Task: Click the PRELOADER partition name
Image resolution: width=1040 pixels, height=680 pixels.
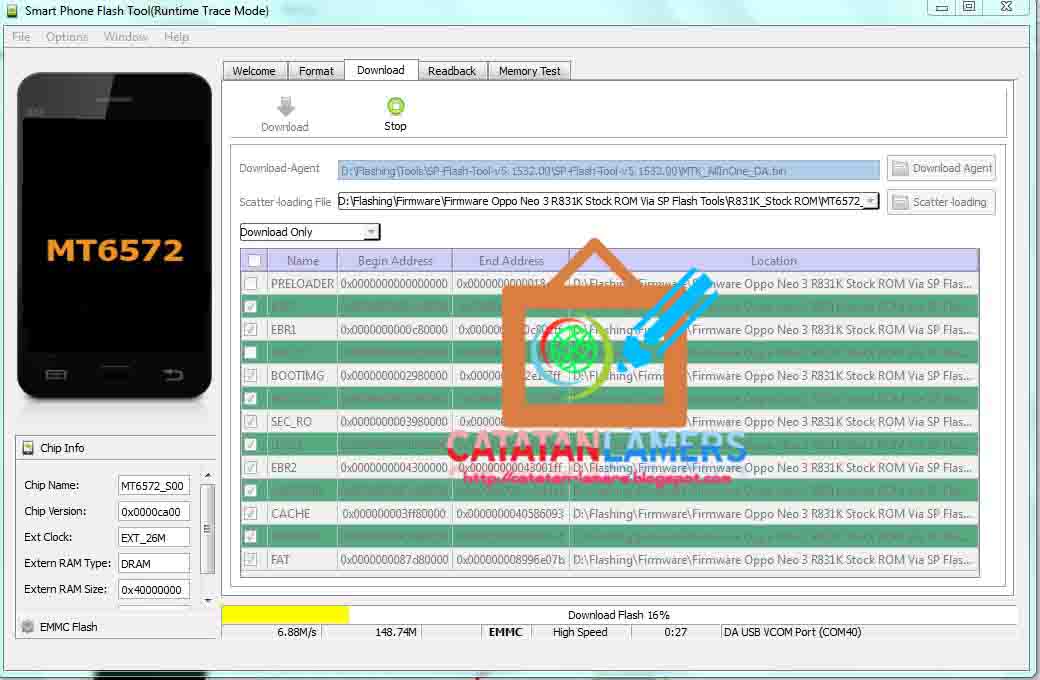Action: point(302,283)
